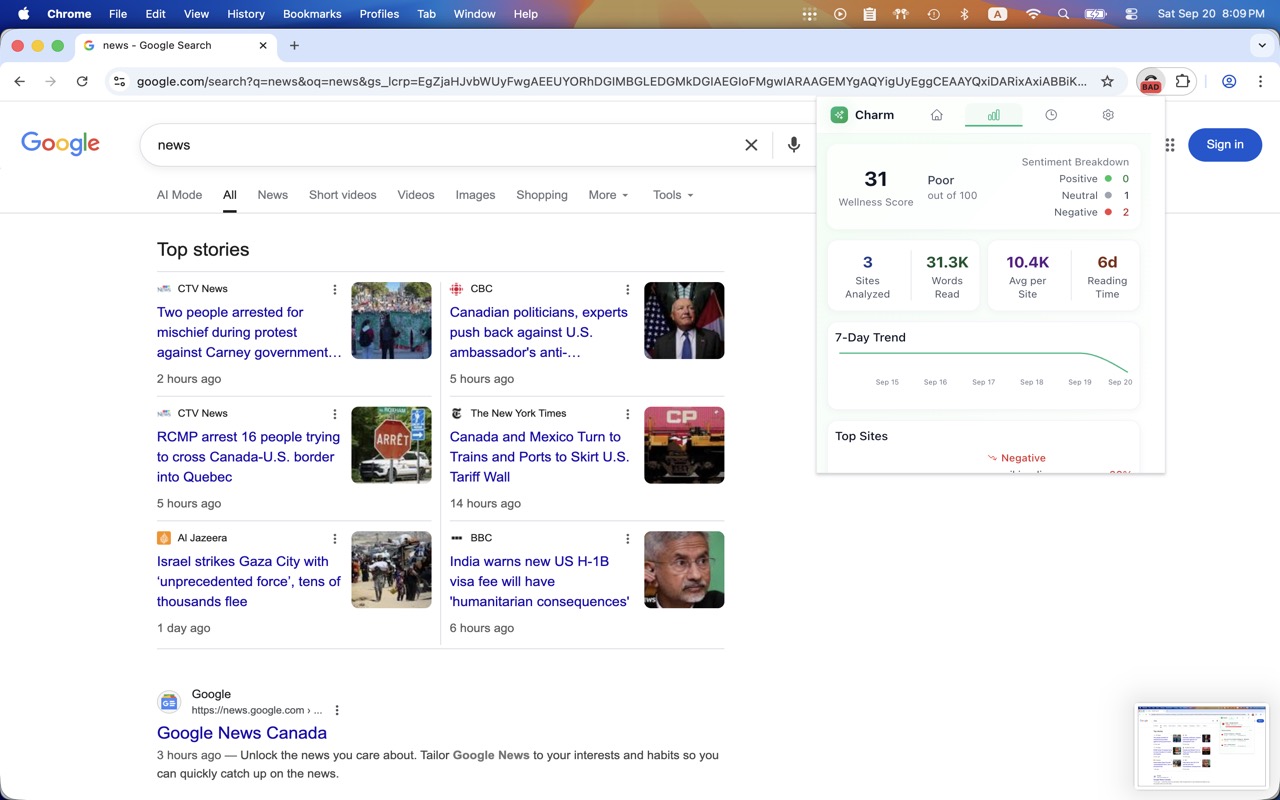The image size is (1280, 800).
Task: Open Charm settings gear
Action: 1108,115
